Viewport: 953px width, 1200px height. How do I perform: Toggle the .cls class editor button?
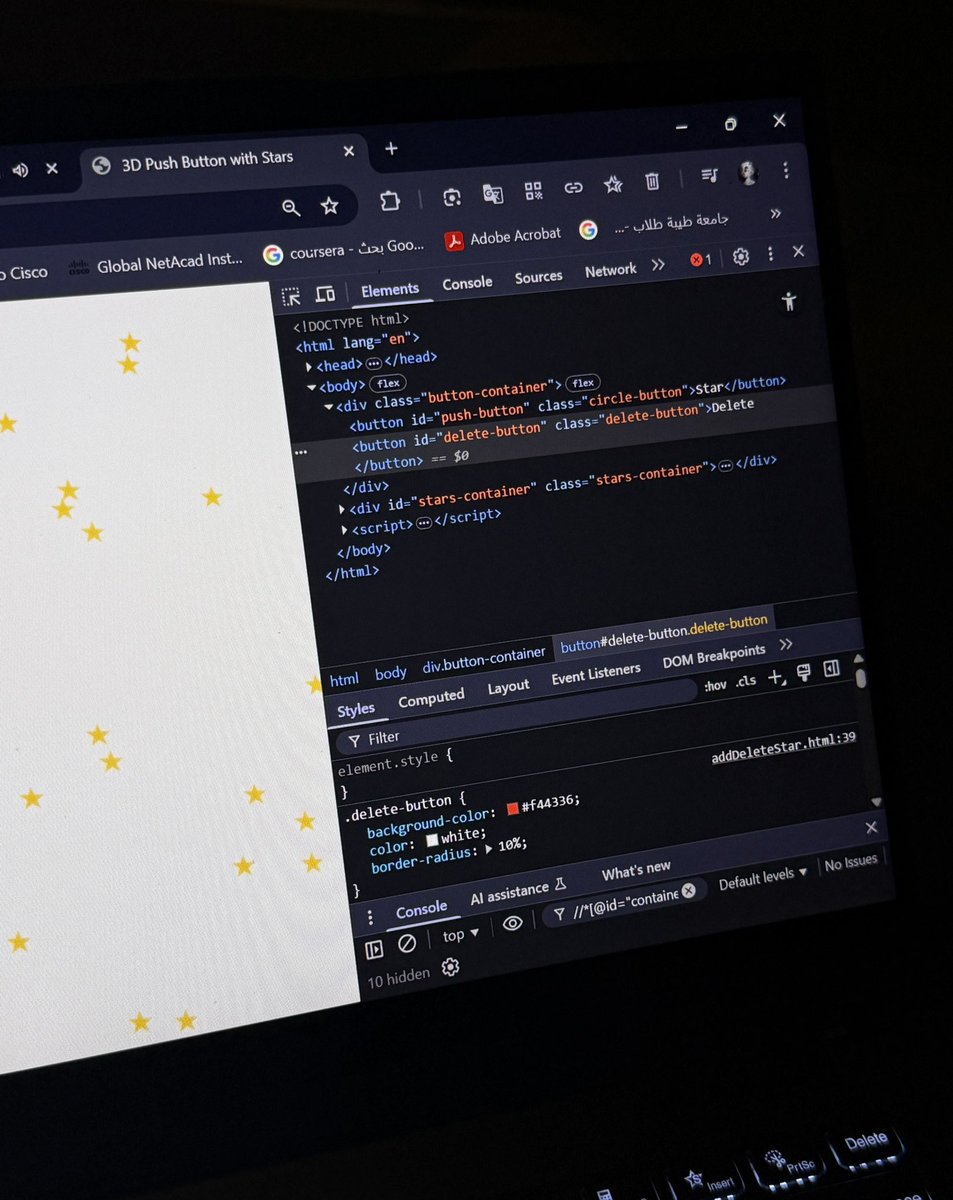[746, 682]
